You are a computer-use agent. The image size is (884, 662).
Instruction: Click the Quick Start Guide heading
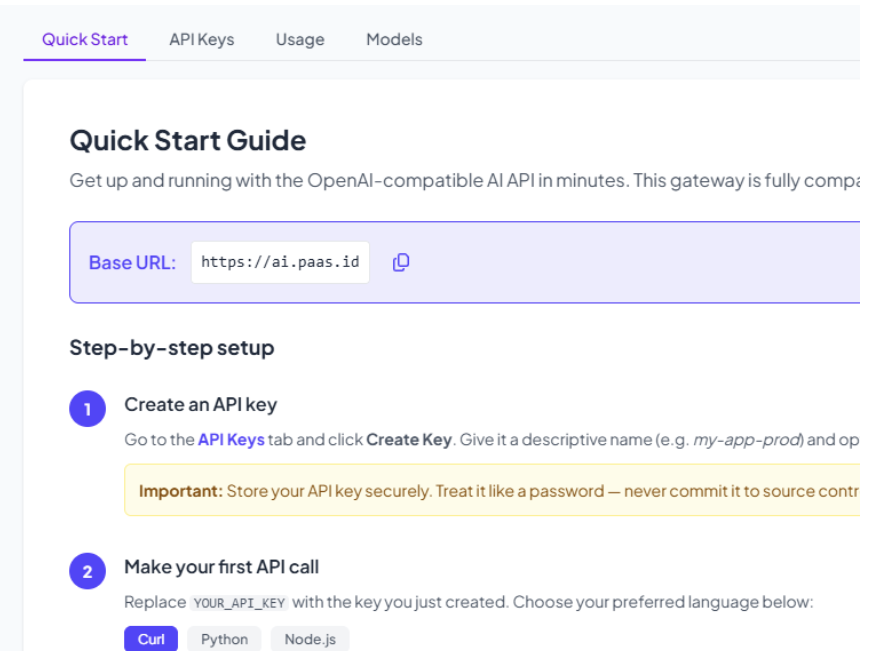click(188, 140)
